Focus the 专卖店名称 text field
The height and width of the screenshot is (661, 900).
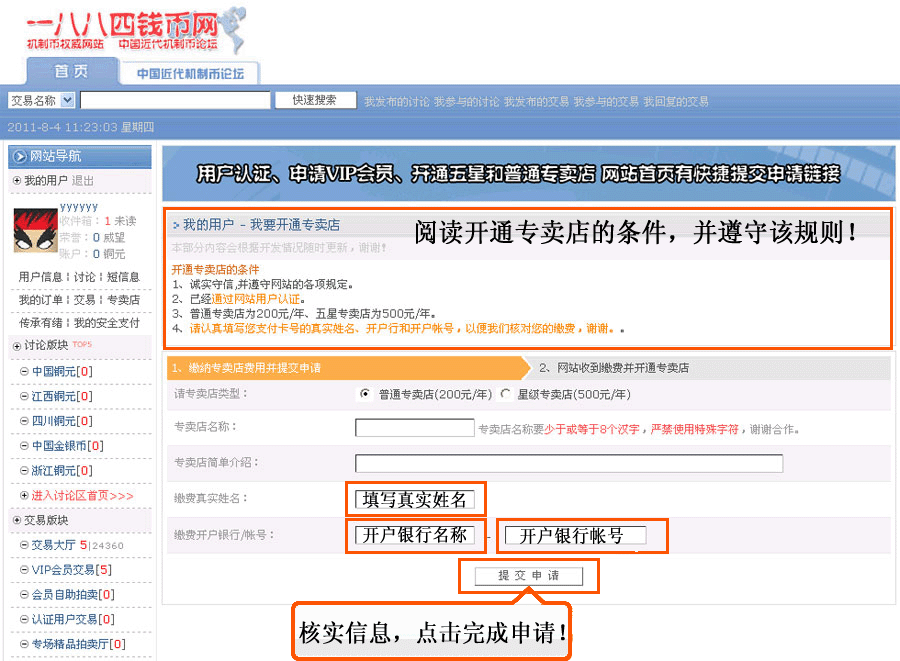click(x=414, y=428)
